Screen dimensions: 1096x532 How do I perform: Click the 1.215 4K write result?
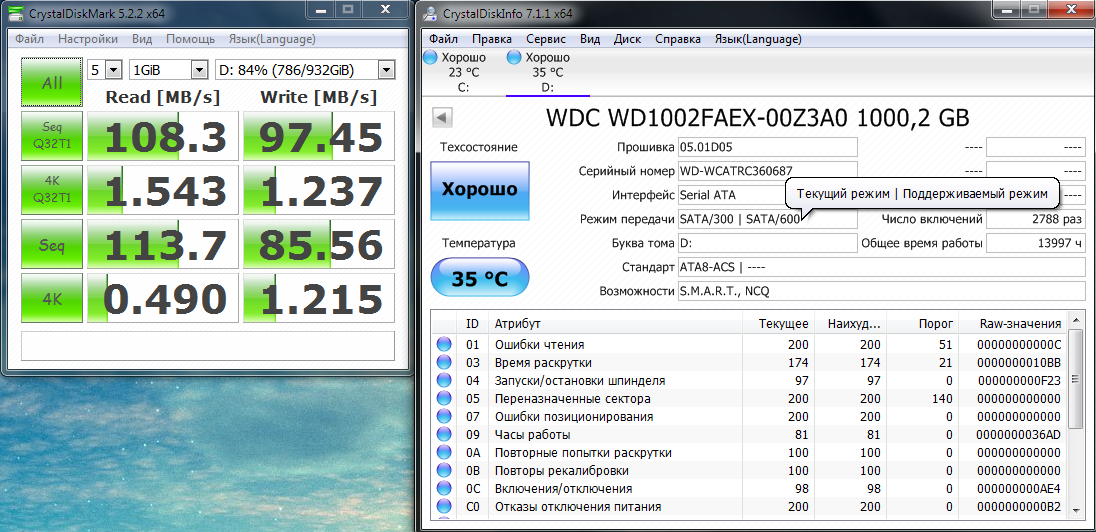(319, 299)
